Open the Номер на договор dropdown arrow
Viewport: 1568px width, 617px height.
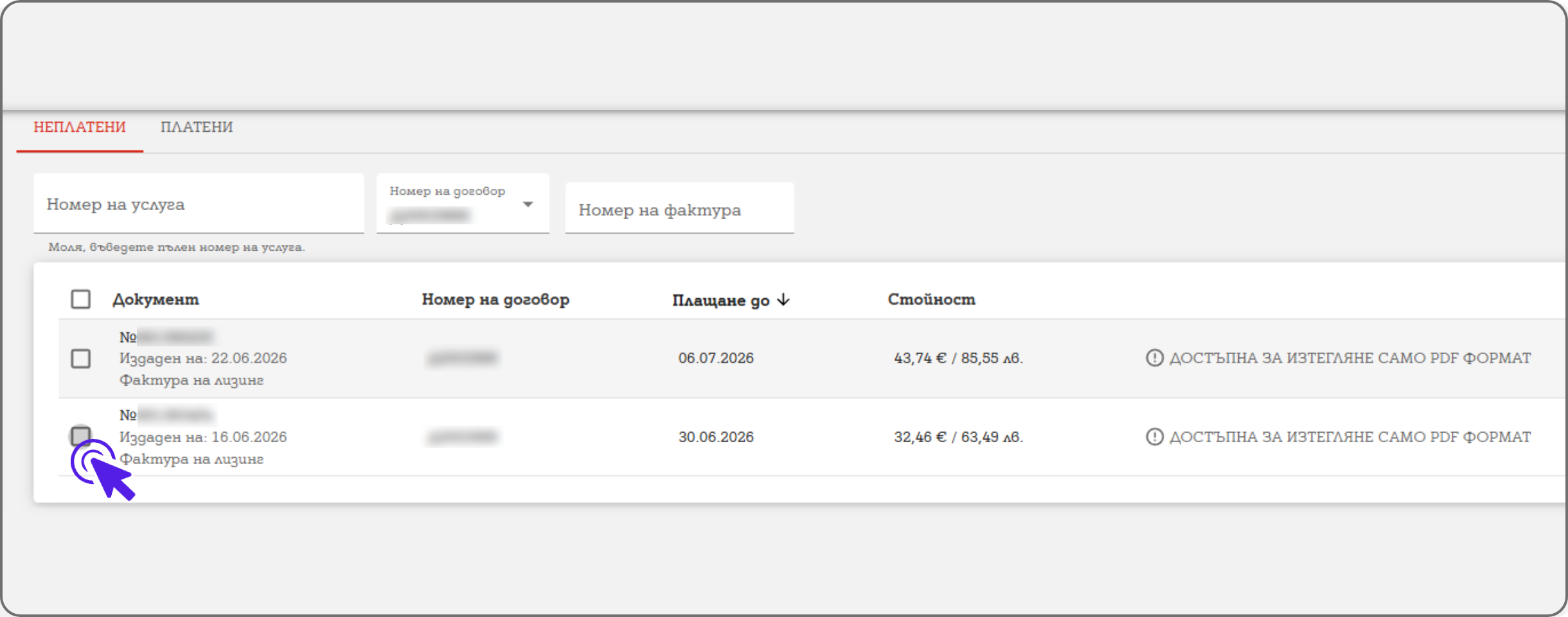tap(528, 204)
